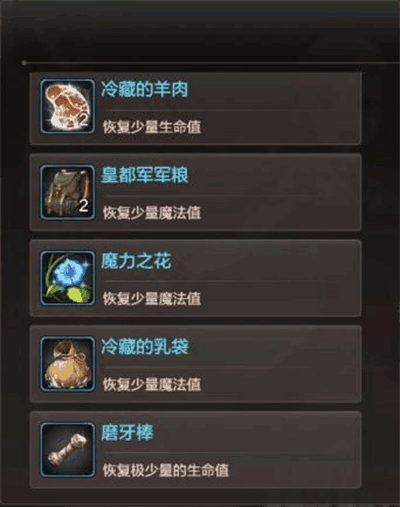400x507 pixels.
Task: Click the chilled mutton meat icon
Action: [68, 106]
